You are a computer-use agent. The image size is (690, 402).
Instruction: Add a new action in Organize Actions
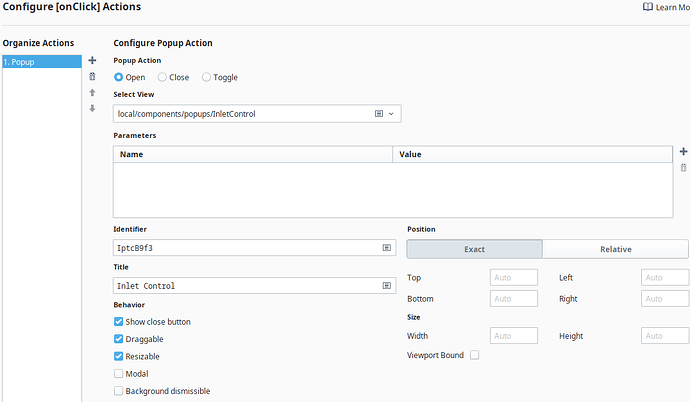[92, 61]
